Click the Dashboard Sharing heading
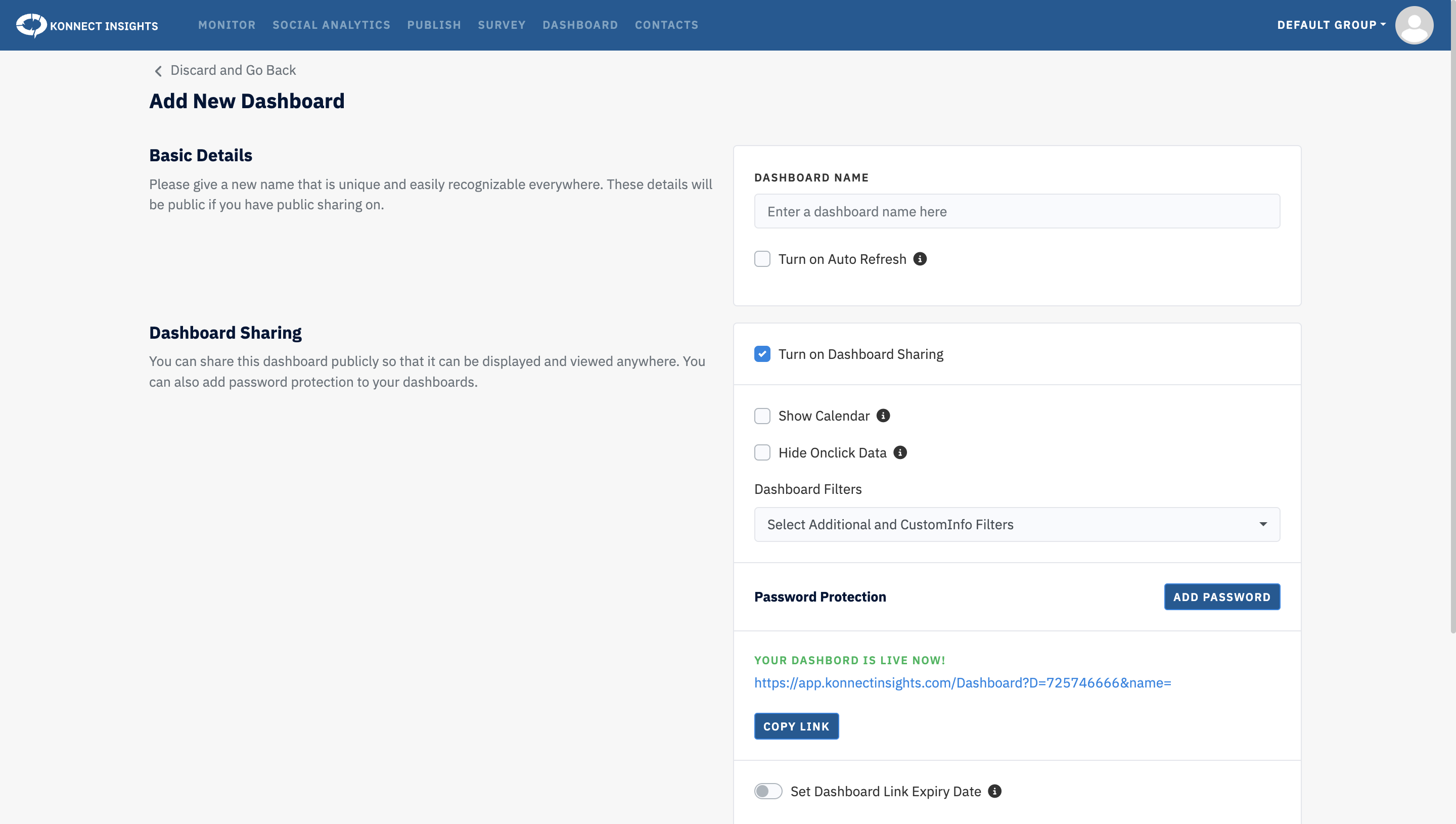The width and height of the screenshot is (1456, 824). click(225, 332)
